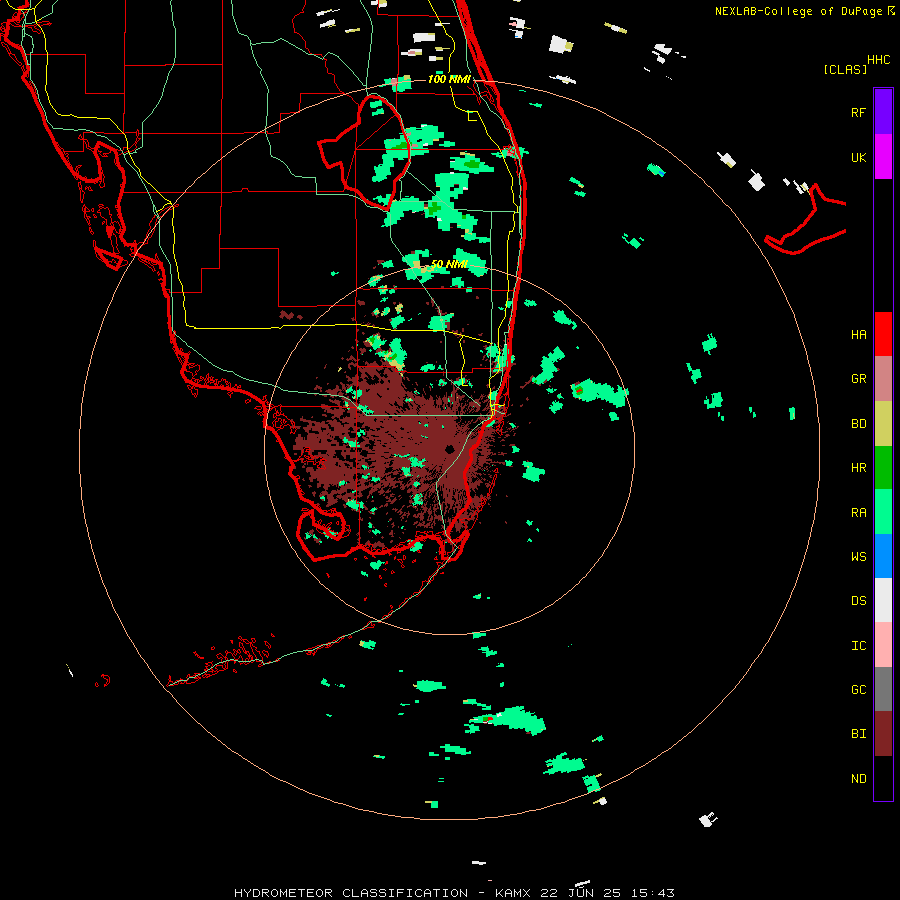Click the 'IC' legend label

click(858, 646)
